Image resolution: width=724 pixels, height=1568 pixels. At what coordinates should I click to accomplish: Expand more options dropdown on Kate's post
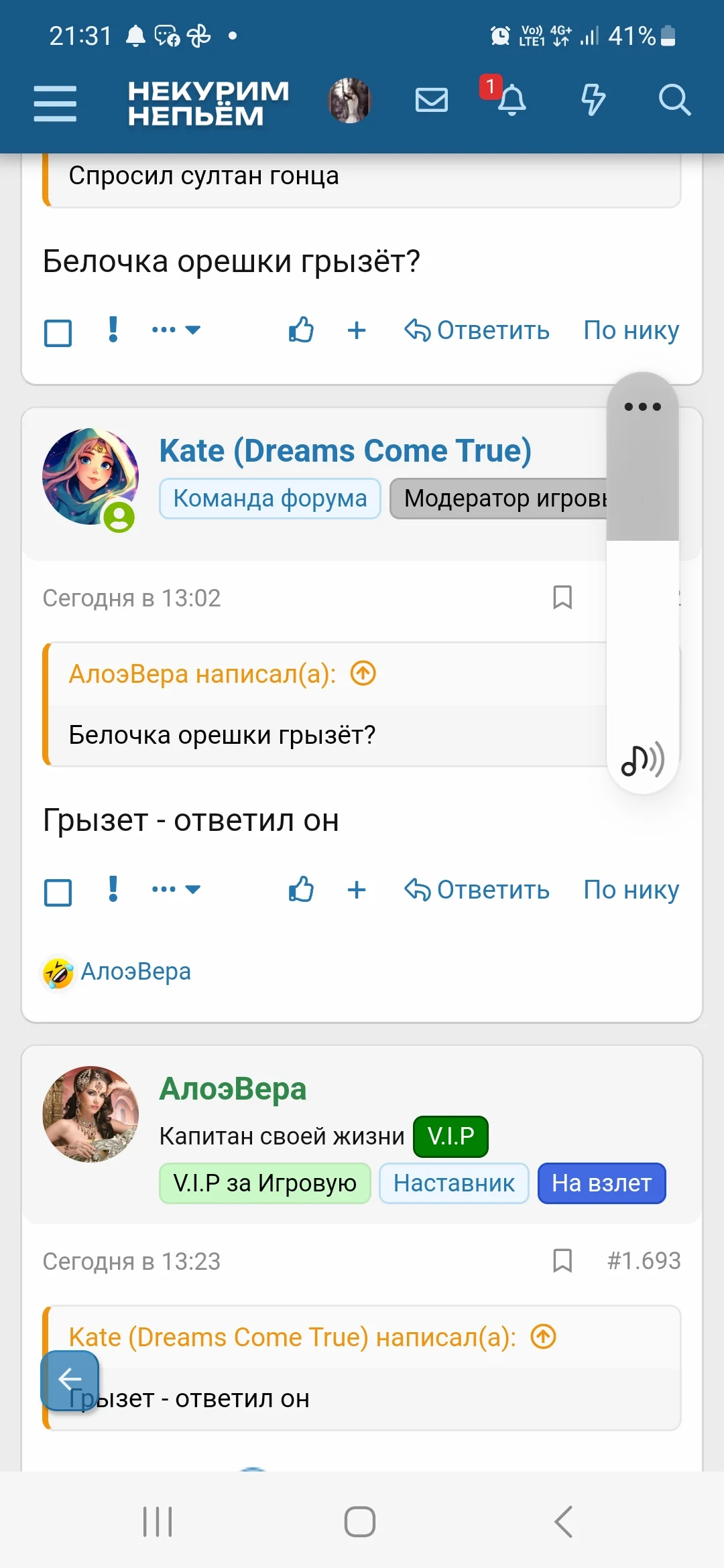coord(176,890)
